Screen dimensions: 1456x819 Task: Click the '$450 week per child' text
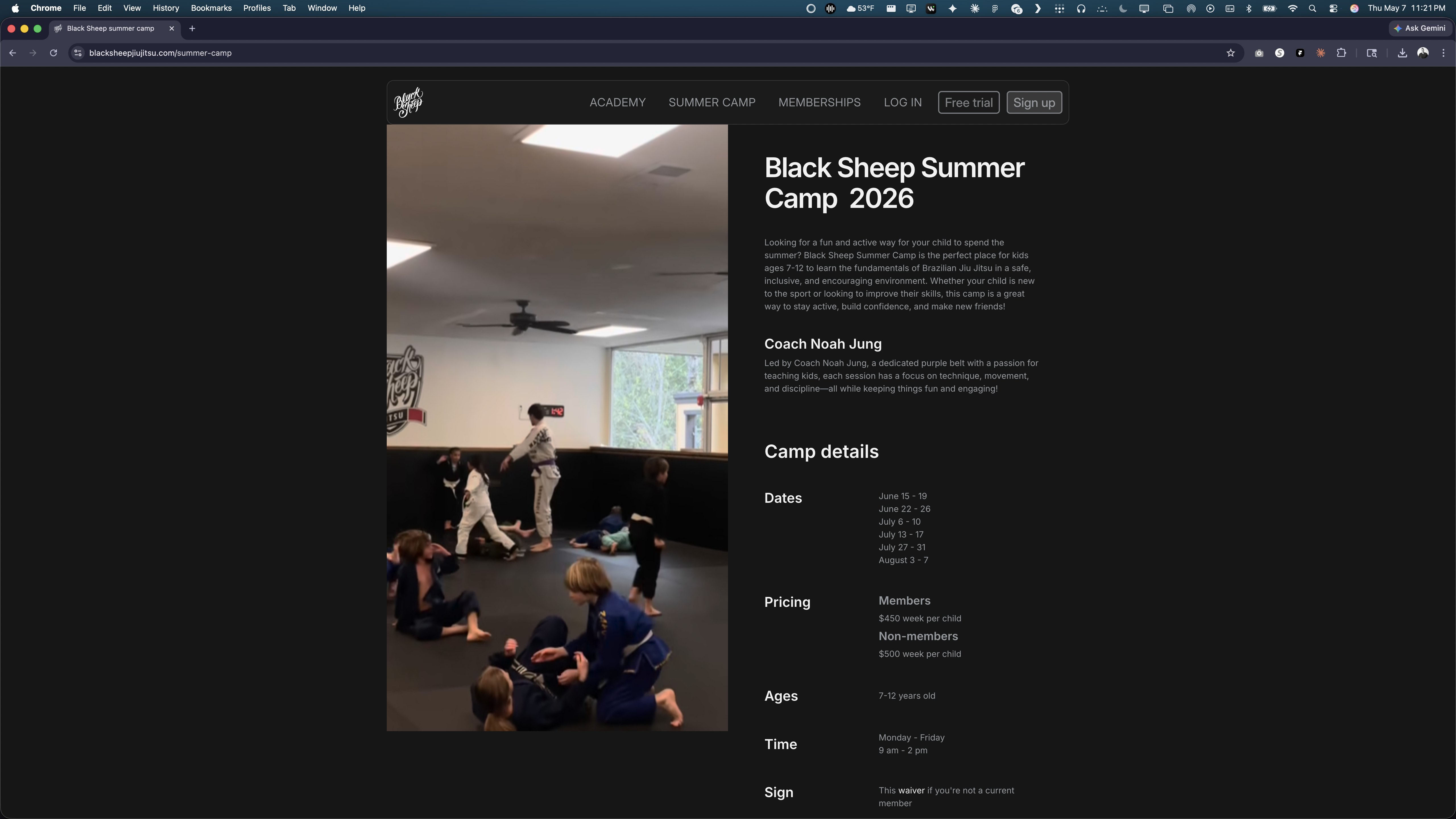click(920, 618)
